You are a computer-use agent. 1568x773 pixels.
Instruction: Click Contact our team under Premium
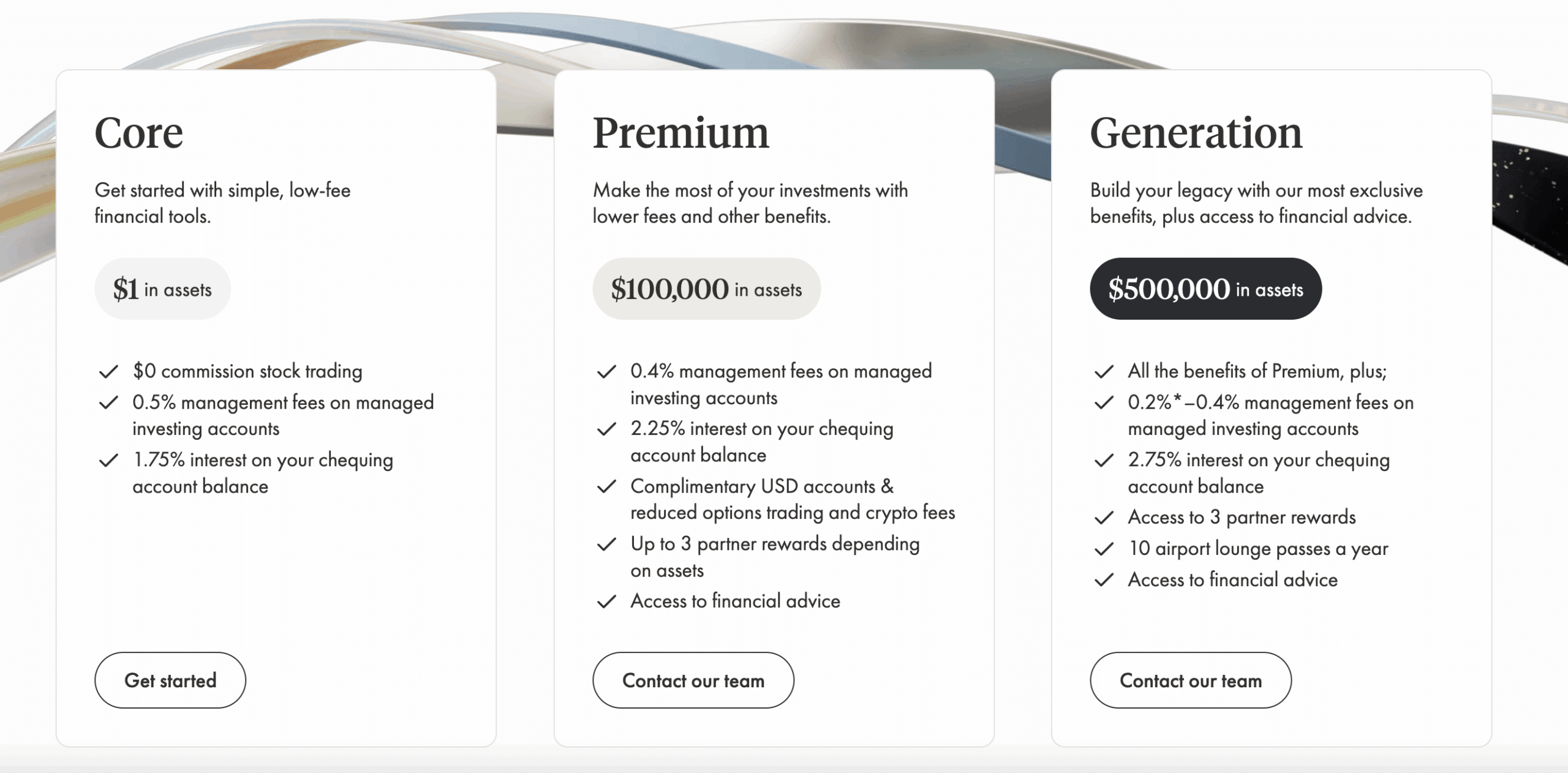pyautogui.click(x=693, y=680)
